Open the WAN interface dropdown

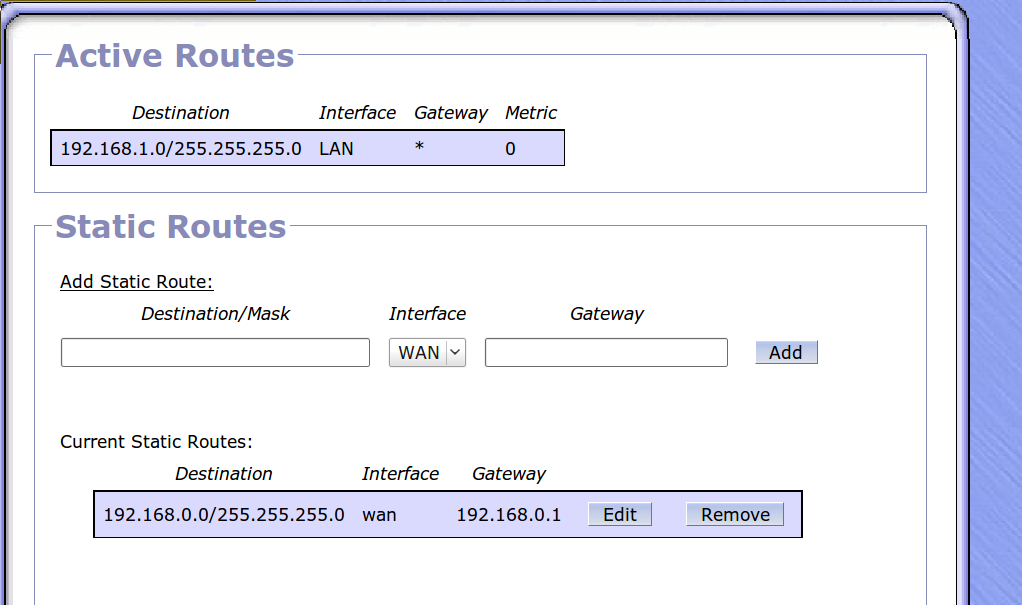pyautogui.click(x=427, y=353)
